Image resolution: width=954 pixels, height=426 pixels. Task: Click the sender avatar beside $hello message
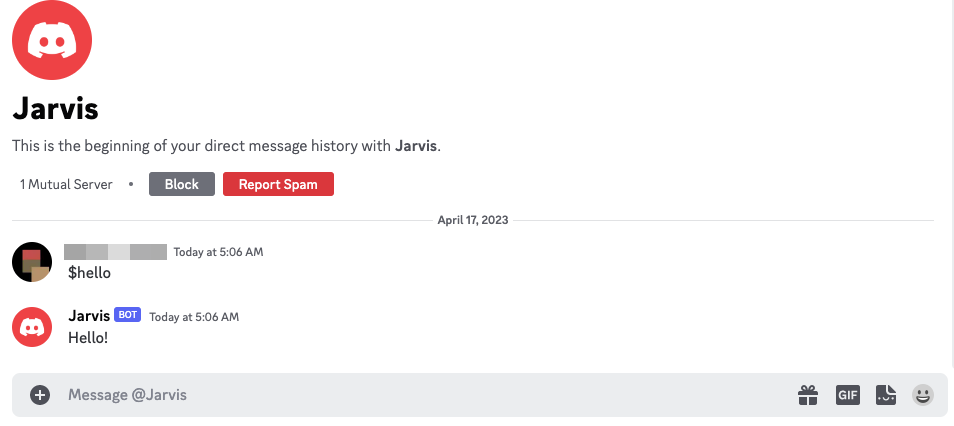[x=32, y=262]
